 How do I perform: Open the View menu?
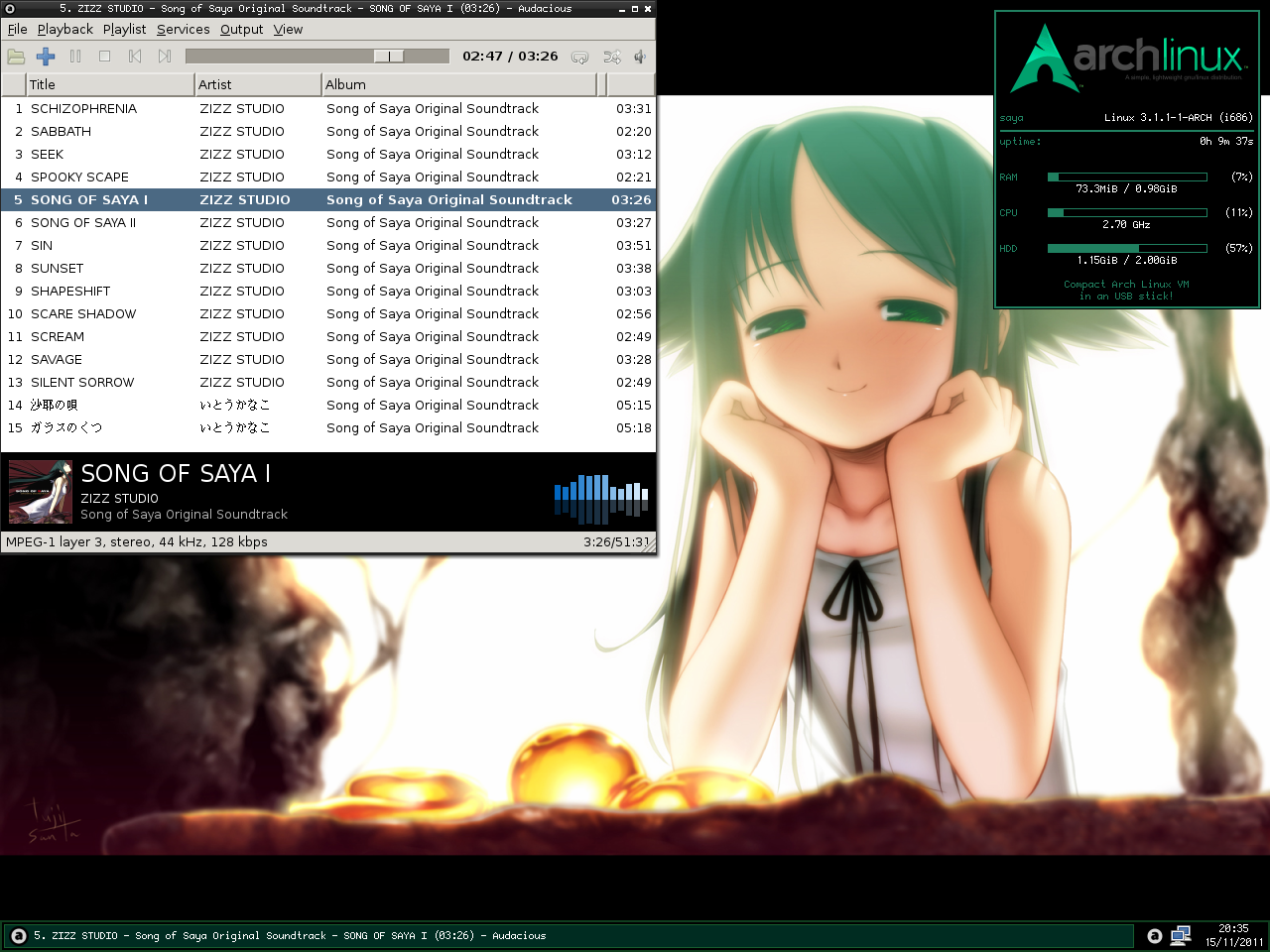coord(289,29)
